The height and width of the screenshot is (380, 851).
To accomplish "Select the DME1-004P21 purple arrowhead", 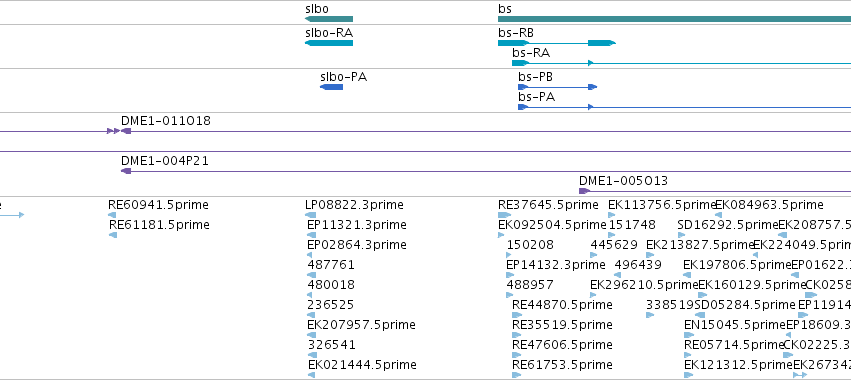I will point(126,171).
